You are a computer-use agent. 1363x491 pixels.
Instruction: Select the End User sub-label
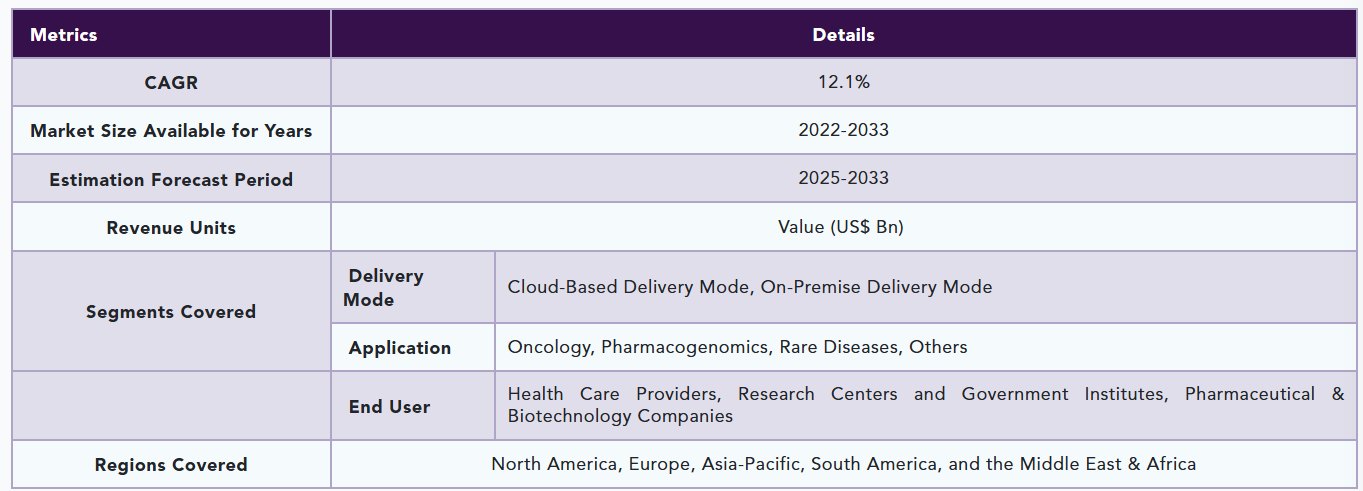click(x=389, y=407)
